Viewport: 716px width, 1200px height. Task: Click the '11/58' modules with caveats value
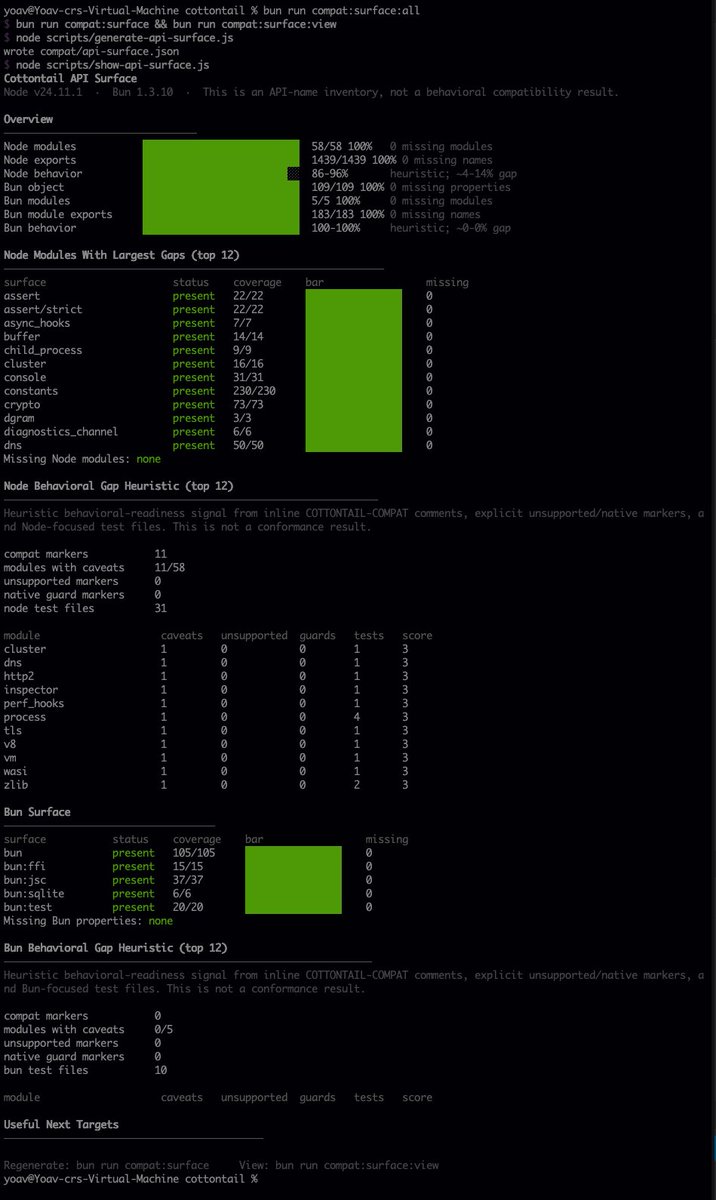(x=170, y=567)
